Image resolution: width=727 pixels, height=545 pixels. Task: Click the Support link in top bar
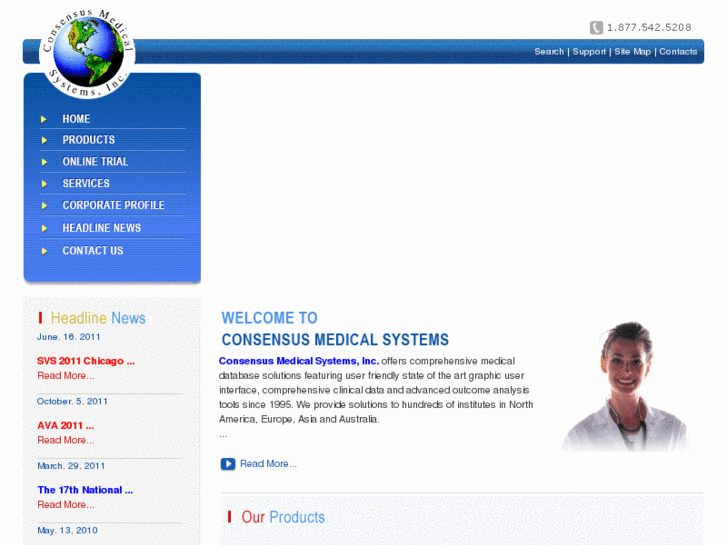[x=589, y=51]
